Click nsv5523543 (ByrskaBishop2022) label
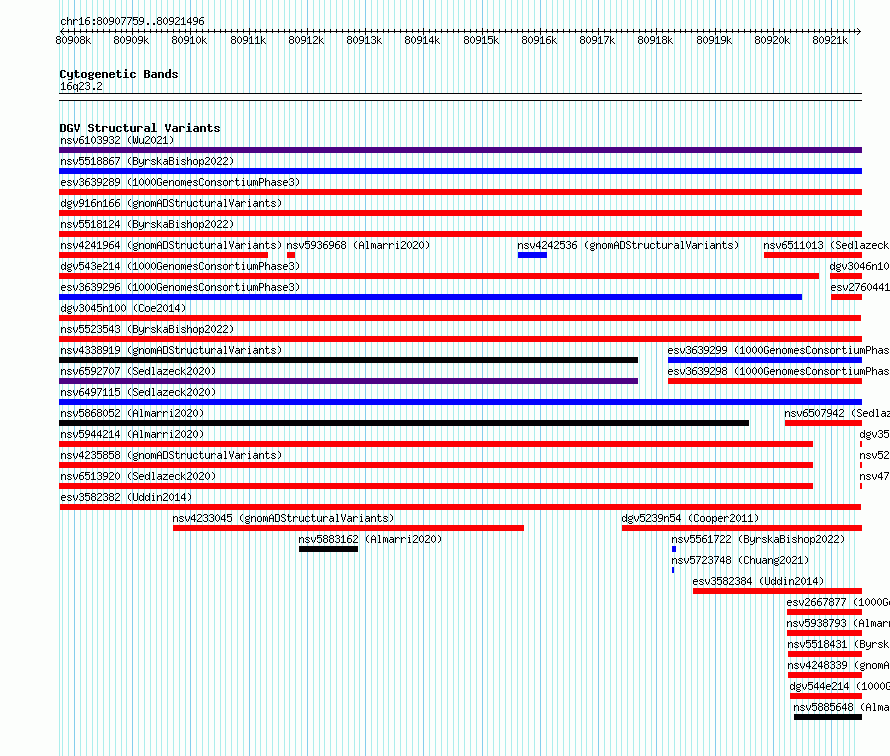This screenshot has height=756, width=890. [147, 329]
